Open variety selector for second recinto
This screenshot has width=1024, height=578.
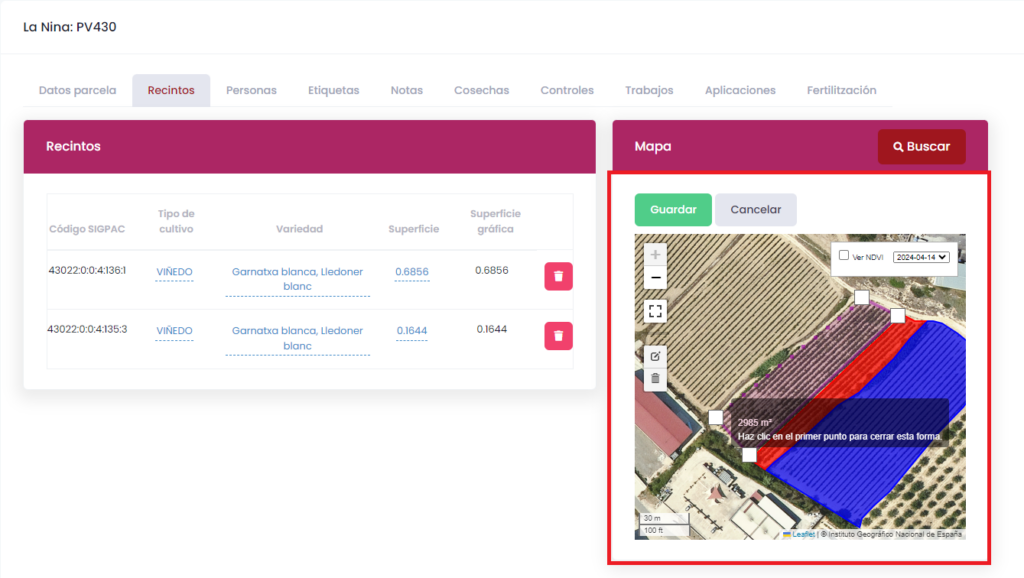[x=297, y=338]
